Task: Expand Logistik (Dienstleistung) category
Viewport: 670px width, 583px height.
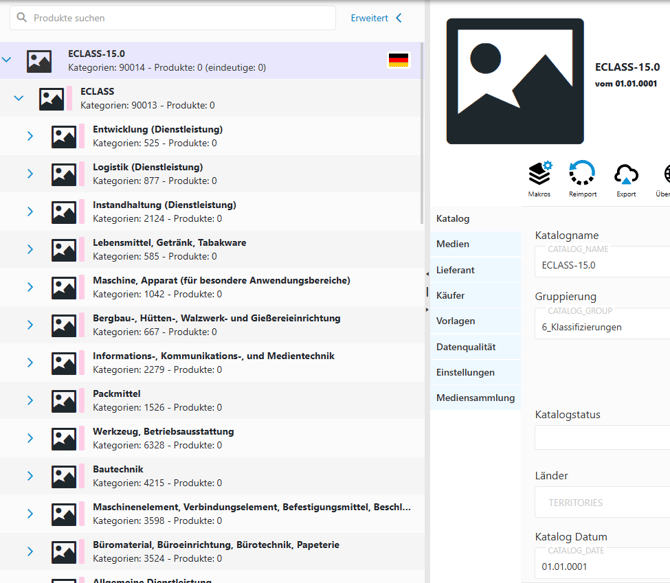Action: pyautogui.click(x=30, y=174)
